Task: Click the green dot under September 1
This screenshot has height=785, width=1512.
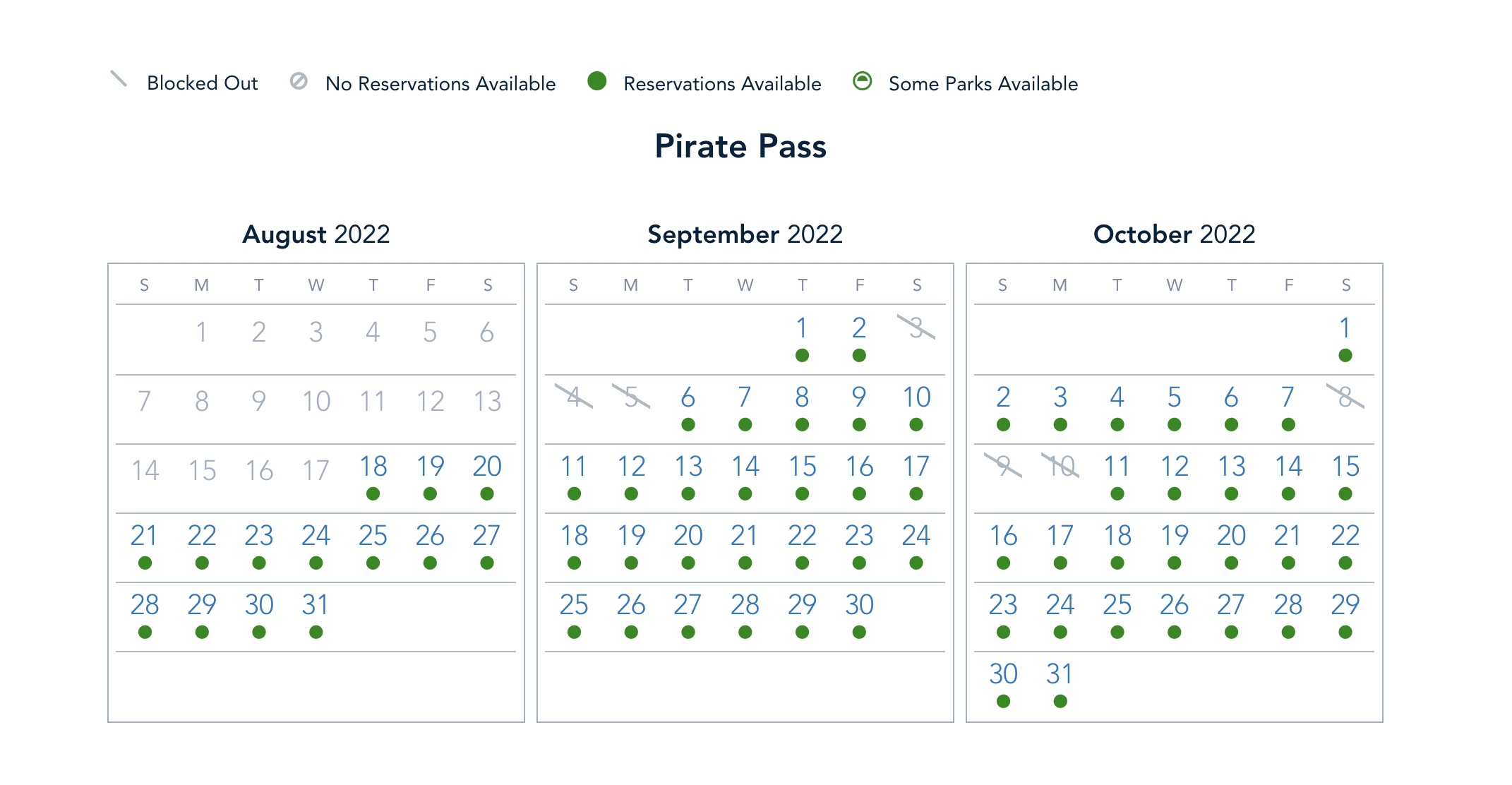Action: coord(802,355)
